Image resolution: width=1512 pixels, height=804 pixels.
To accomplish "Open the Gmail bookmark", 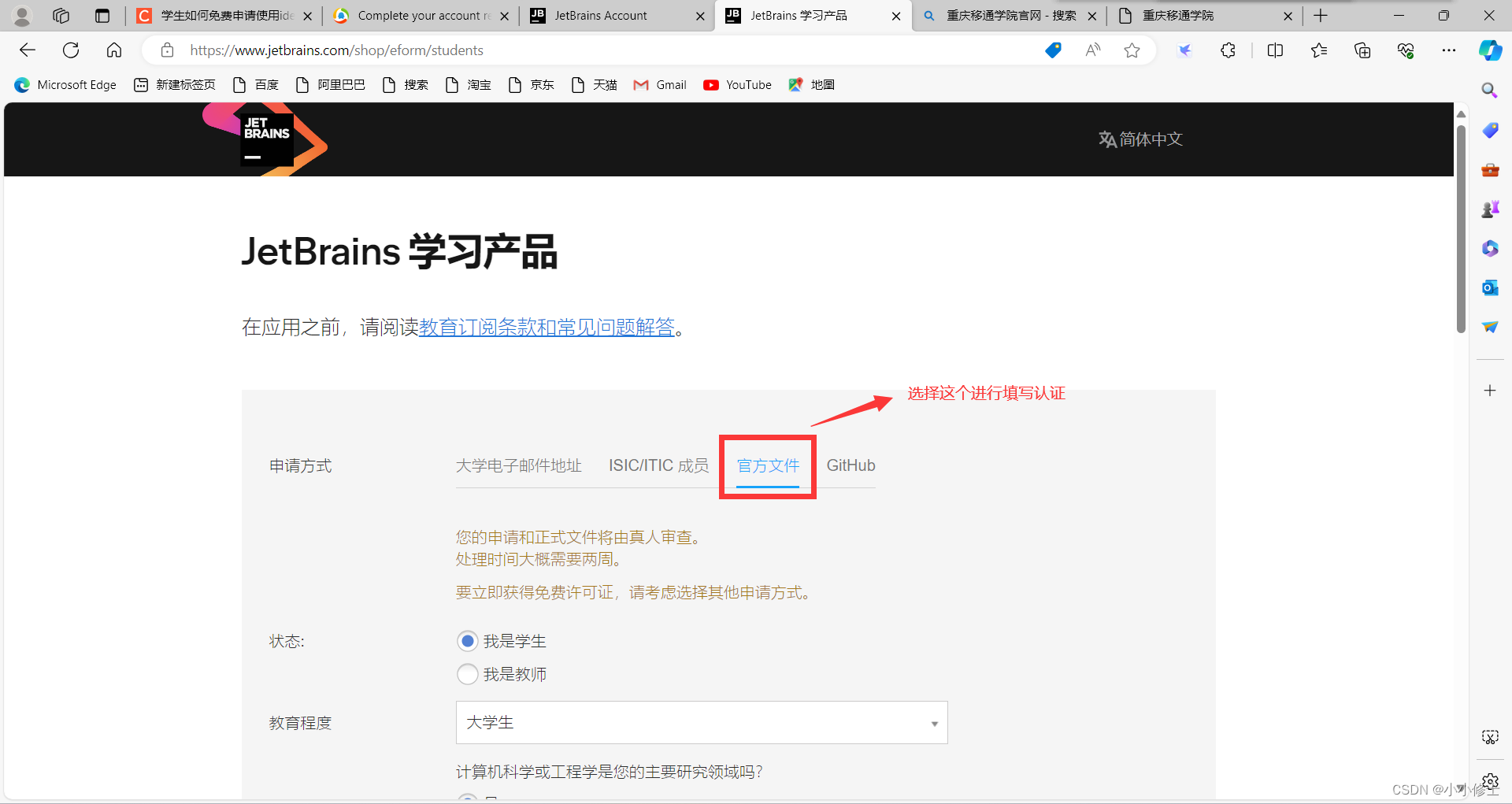I will click(x=660, y=85).
